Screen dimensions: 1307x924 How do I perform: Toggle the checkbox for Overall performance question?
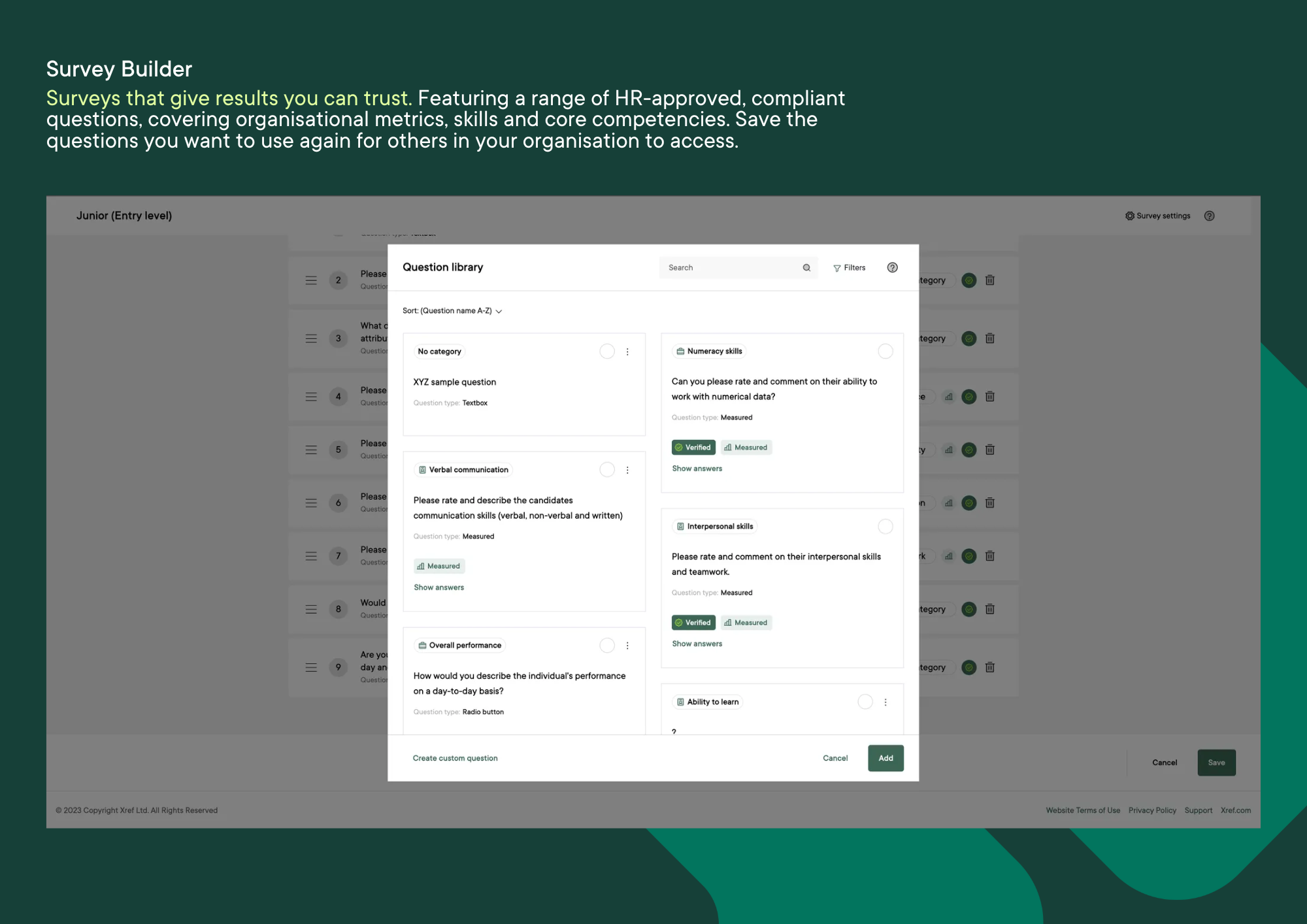point(607,645)
